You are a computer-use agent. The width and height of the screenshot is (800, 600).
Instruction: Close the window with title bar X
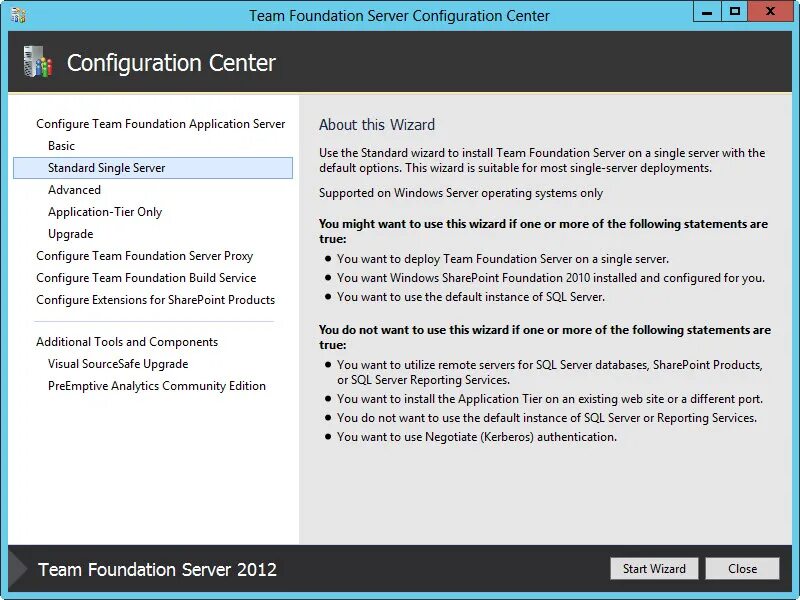770,12
